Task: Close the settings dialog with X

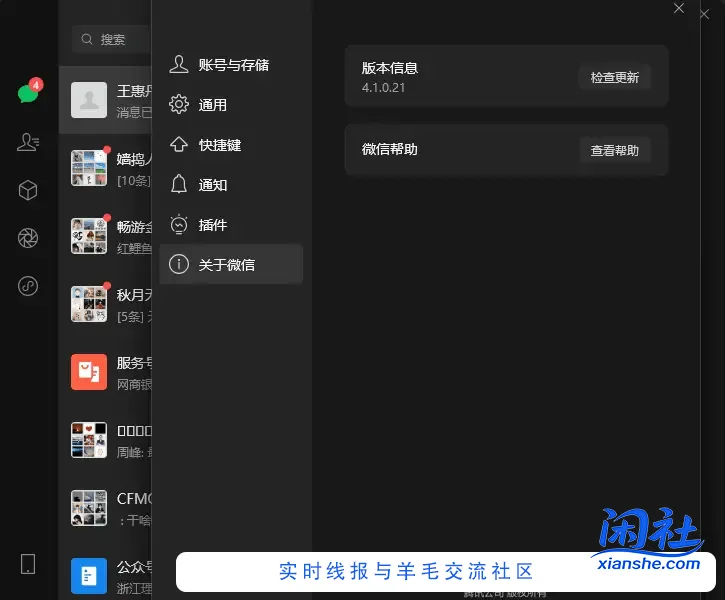Action: tap(679, 8)
